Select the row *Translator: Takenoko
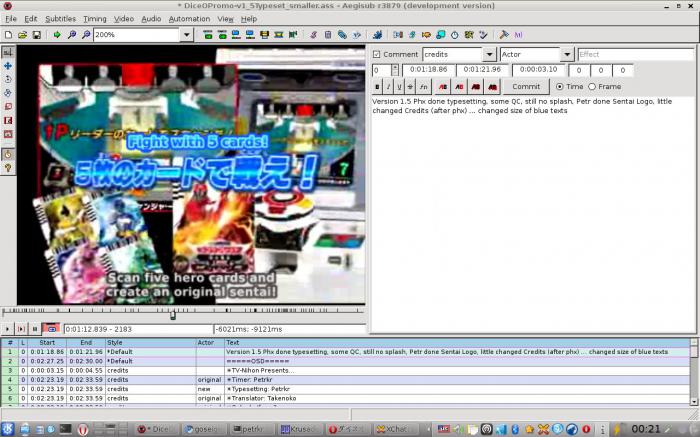 pyautogui.click(x=346, y=398)
